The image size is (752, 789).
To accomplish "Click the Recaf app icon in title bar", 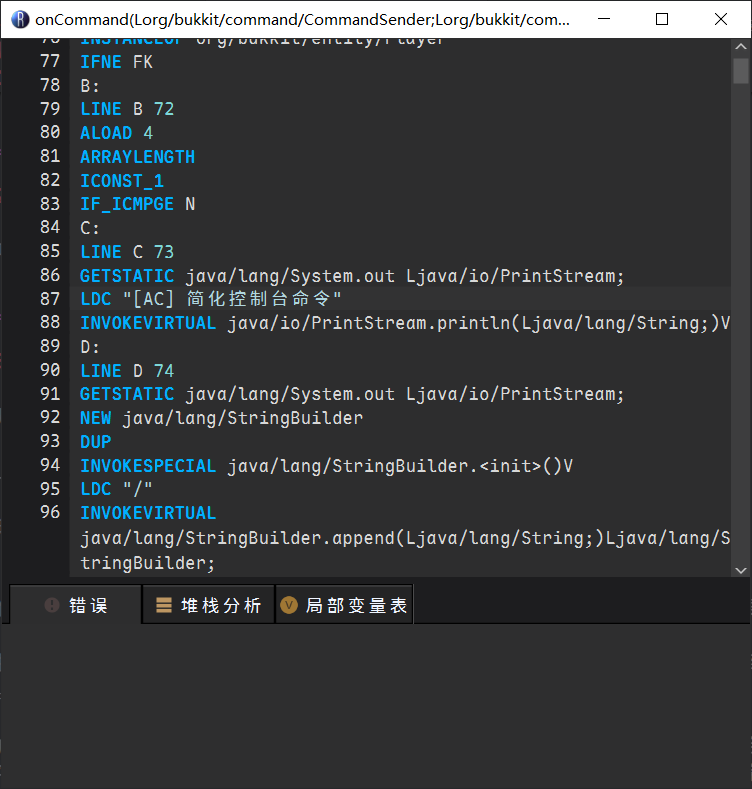I will click(x=19, y=19).
